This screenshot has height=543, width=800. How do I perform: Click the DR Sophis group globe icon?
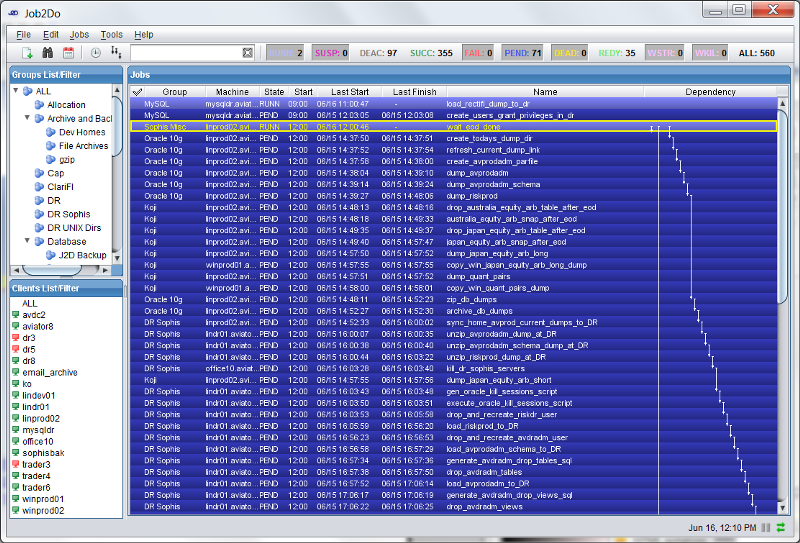39,214
